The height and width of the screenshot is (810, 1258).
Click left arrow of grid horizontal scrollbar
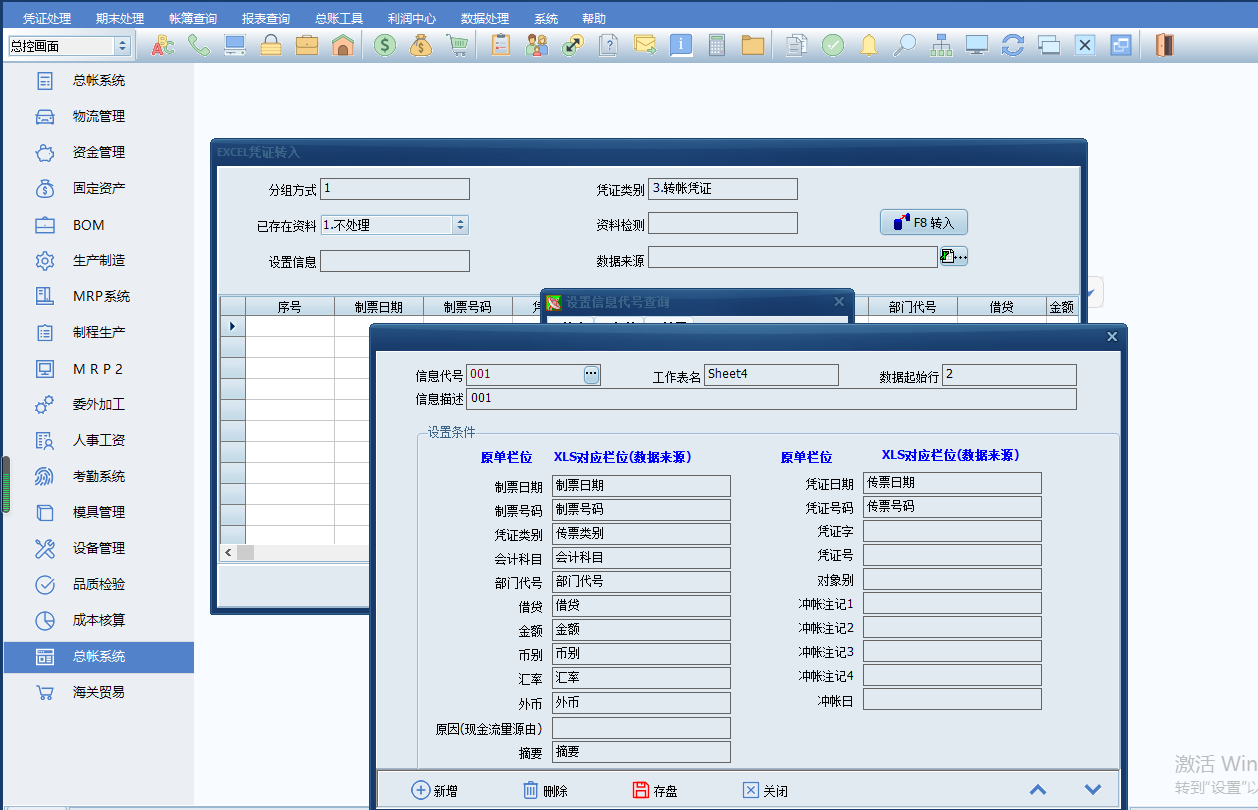[x=228, y=553]
